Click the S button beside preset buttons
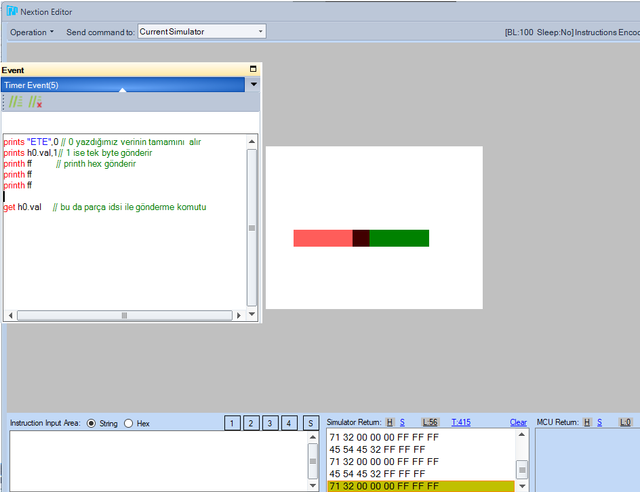Image resolution: width=640 pixels, height=492 pixels. 311,423
